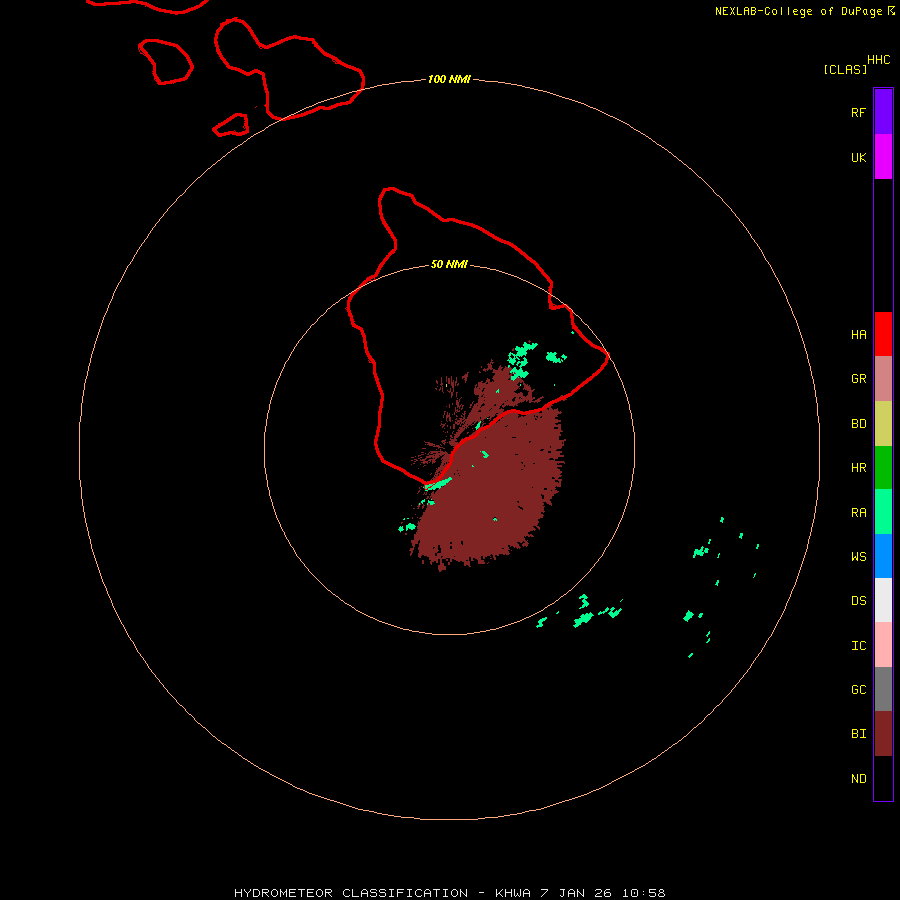Click the KHWA station identifier in caption
Screen dimensions: 900x900
(x=513, y=893)
